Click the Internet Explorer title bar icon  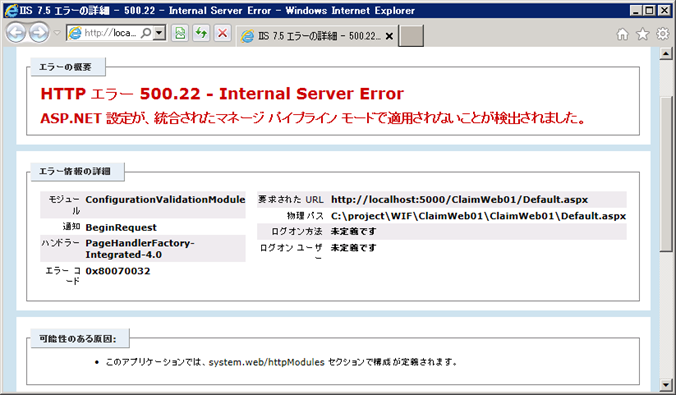(11, 10)
